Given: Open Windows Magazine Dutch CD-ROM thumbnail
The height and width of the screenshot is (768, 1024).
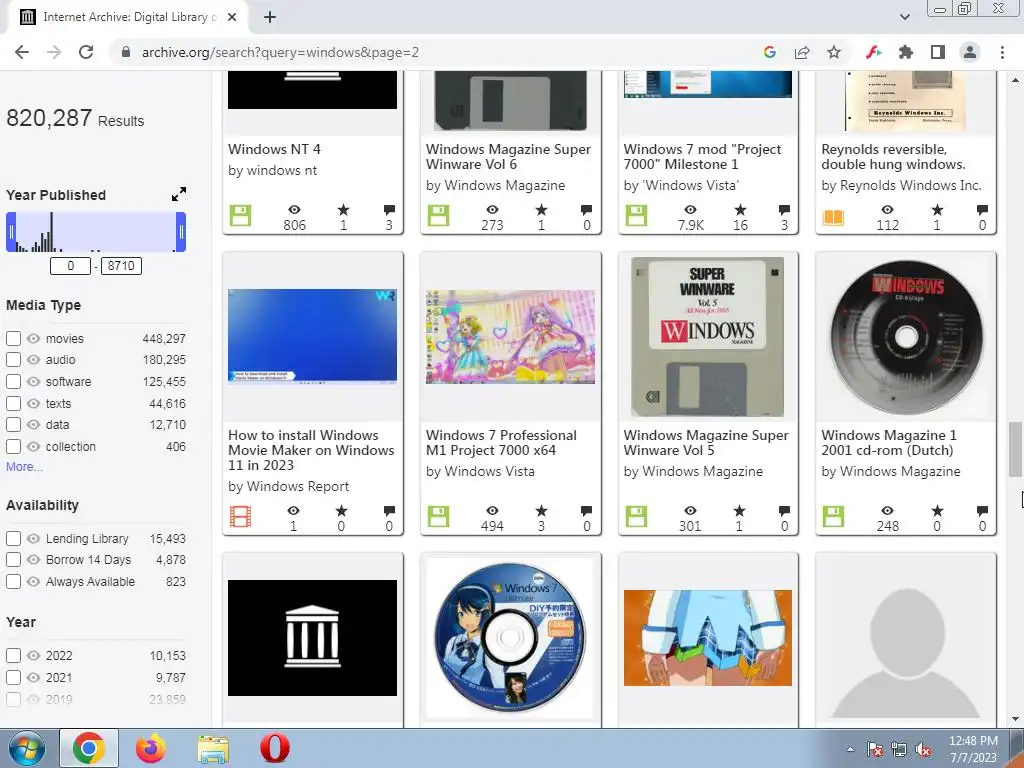Looking at the screenshot, I should (906, 336).
